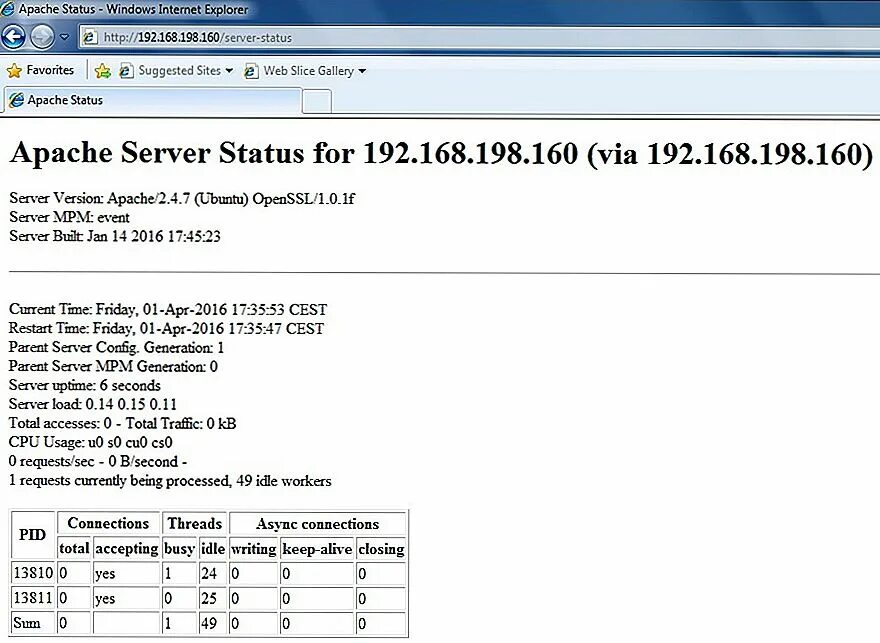Image resolution: width=880 pixels, height=643 pixels.
Task: Click the 'writing' sub-header cell
Action: [254, 548]
